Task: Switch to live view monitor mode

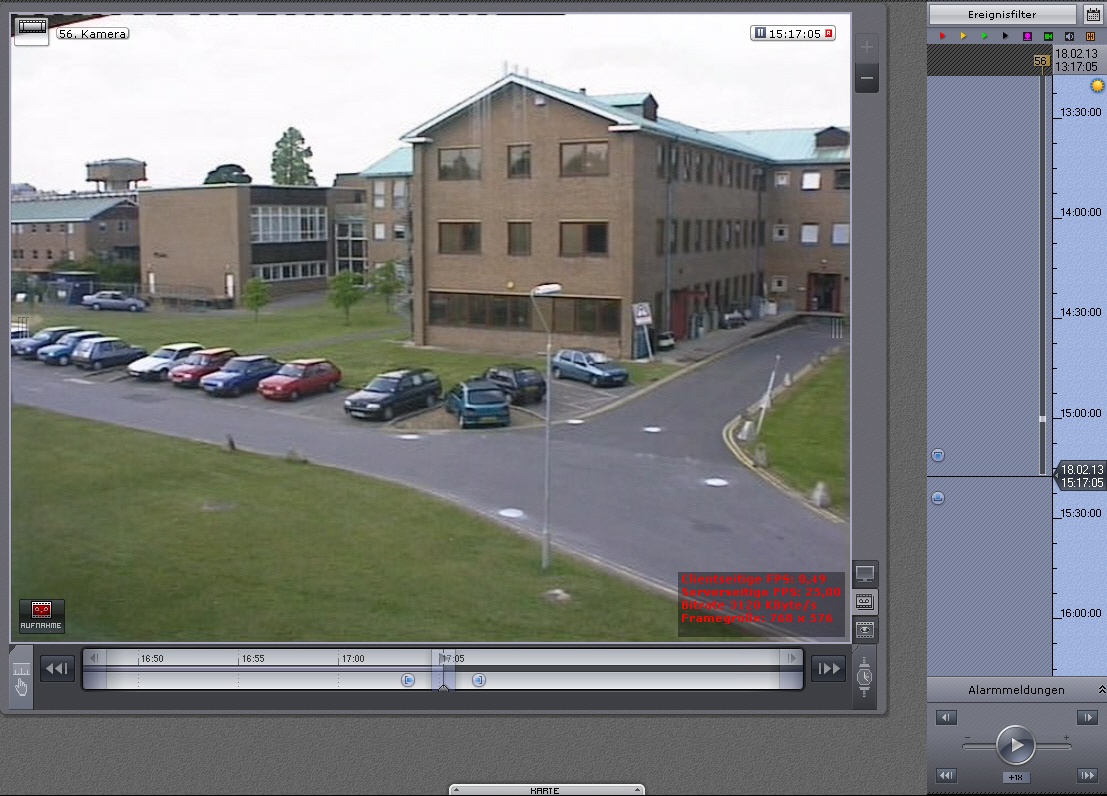Action: pos(865,575)
